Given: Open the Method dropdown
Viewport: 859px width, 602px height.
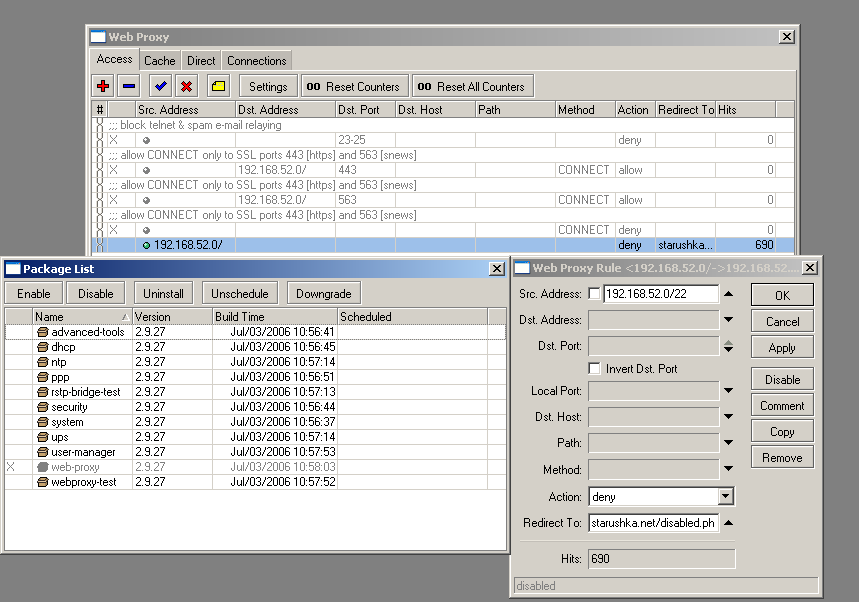Looking at the screenshot, I should pyautogui.click(x=729, y=469).
